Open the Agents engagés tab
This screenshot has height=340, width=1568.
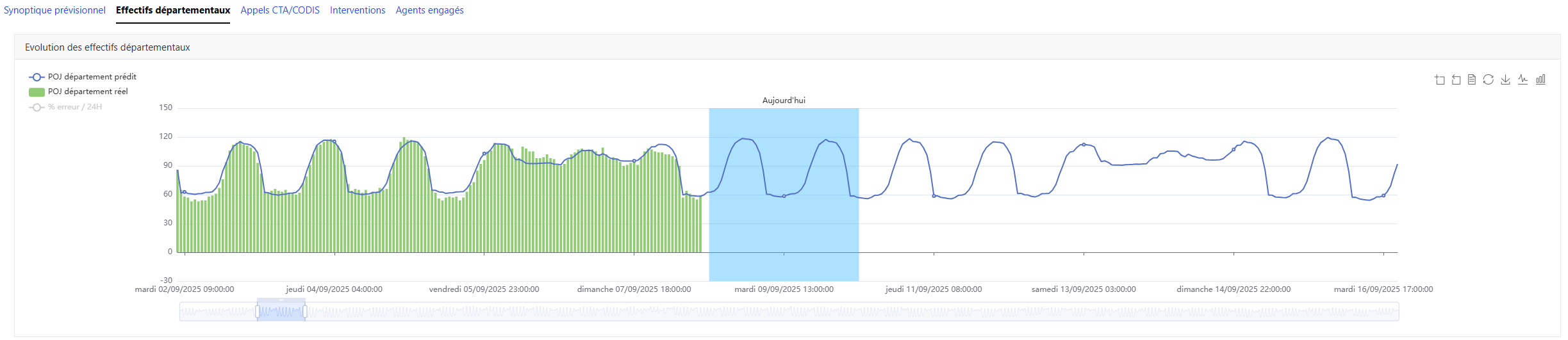pos(429,10)
